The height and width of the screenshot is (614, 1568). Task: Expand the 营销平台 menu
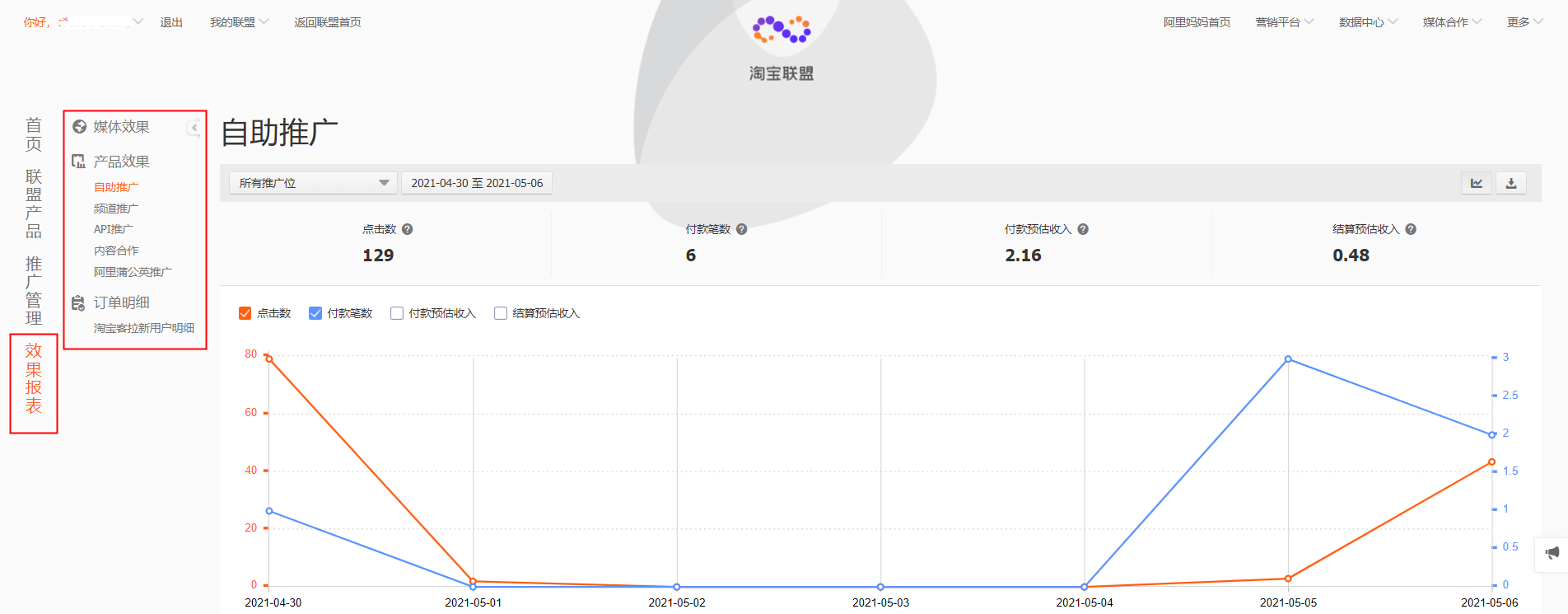1285,22
